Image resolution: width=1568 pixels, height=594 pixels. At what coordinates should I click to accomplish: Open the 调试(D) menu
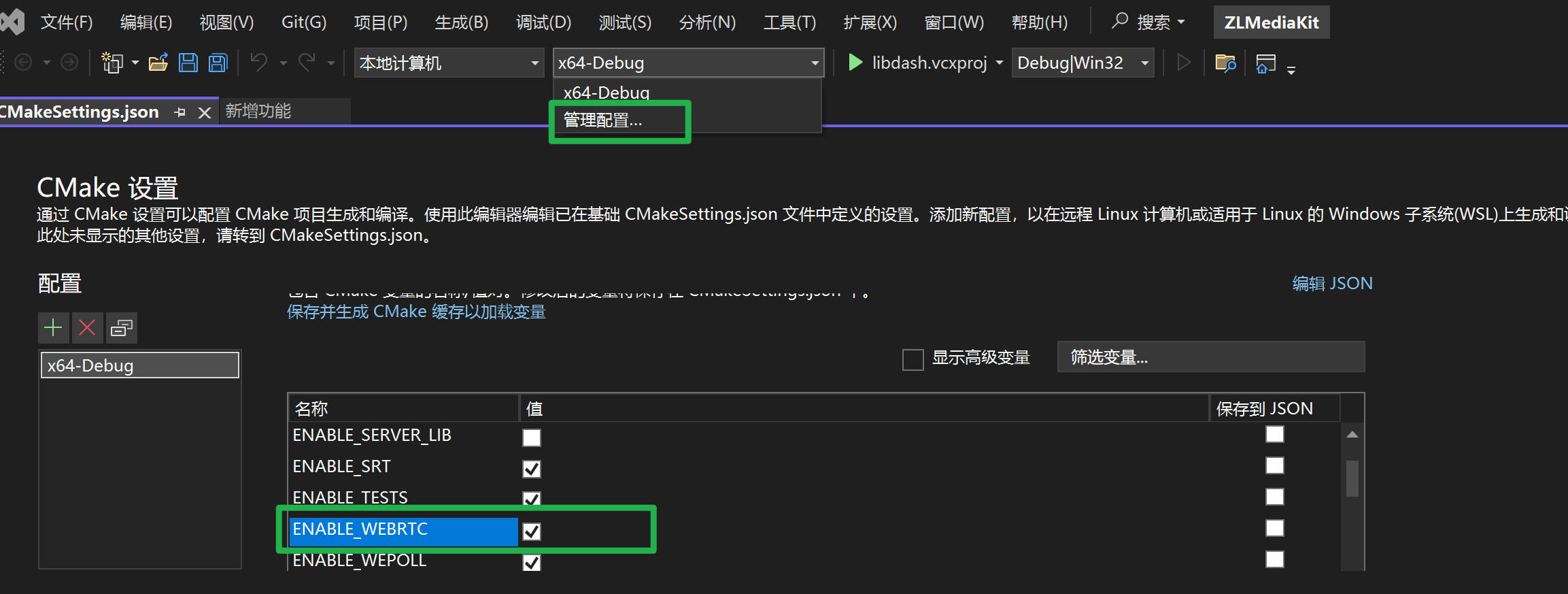click(543, 22)
